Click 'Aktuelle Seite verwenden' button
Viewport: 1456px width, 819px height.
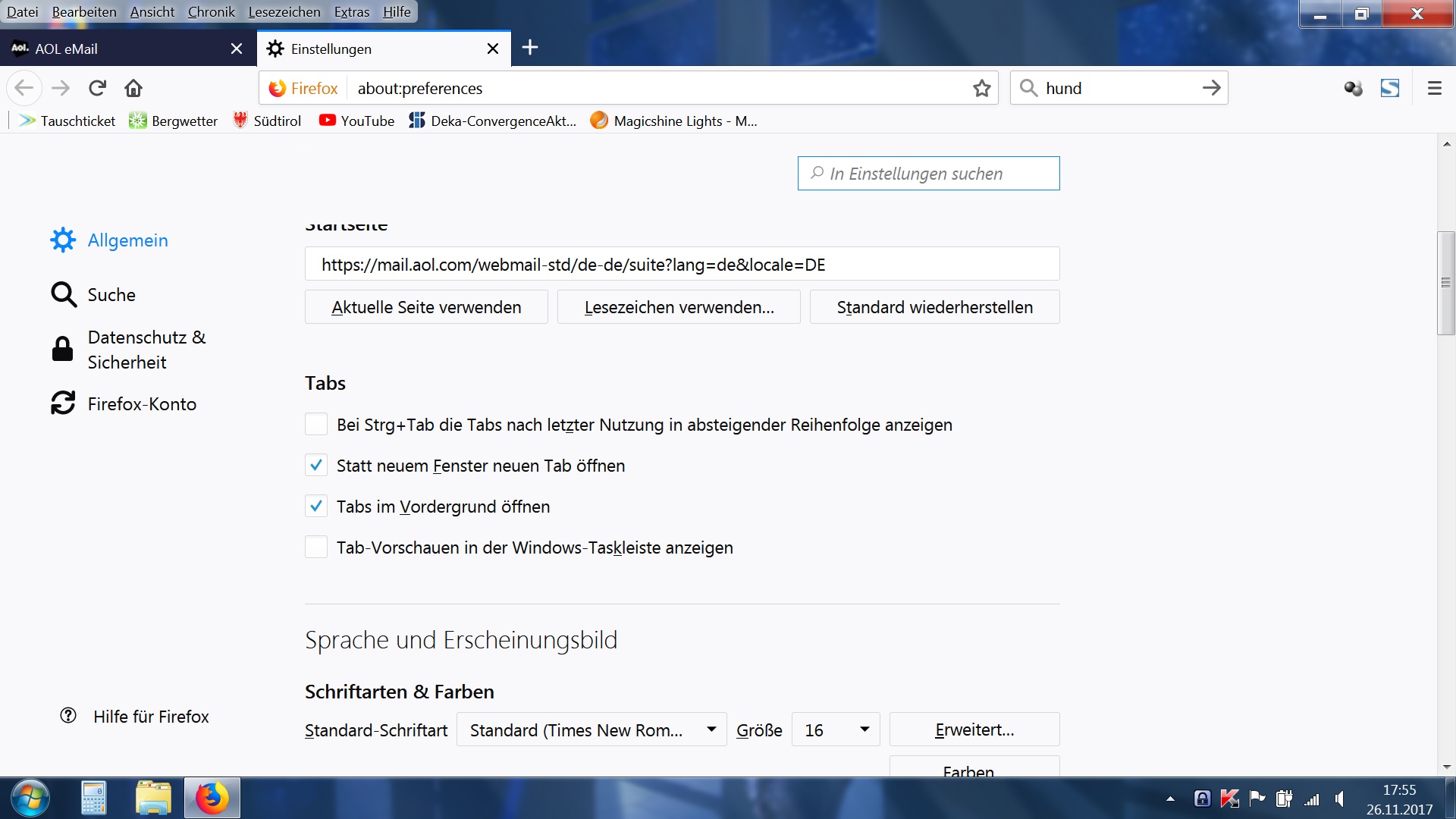pyautogui.click(x=426, y=307)
